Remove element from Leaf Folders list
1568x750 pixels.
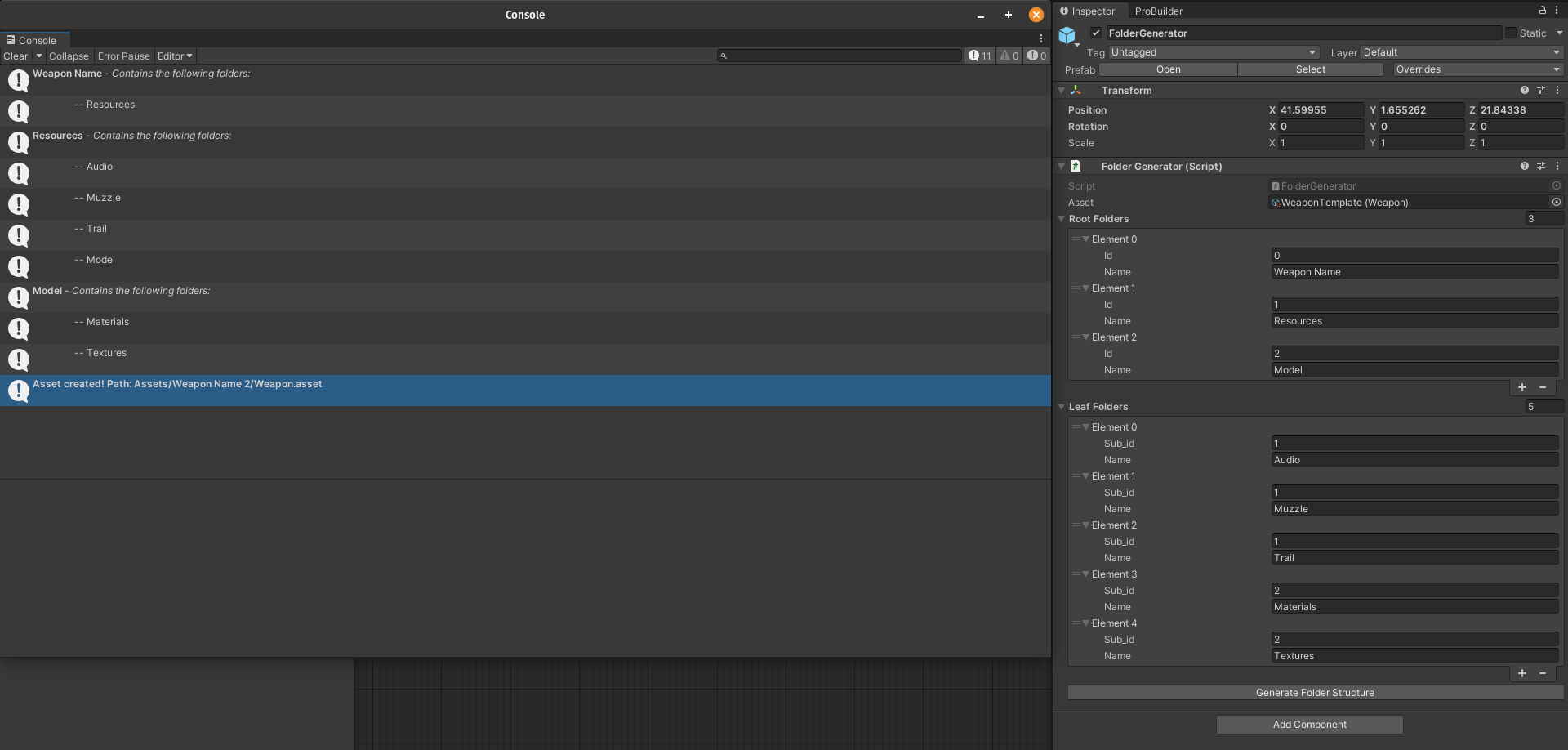coord(1543,673)
